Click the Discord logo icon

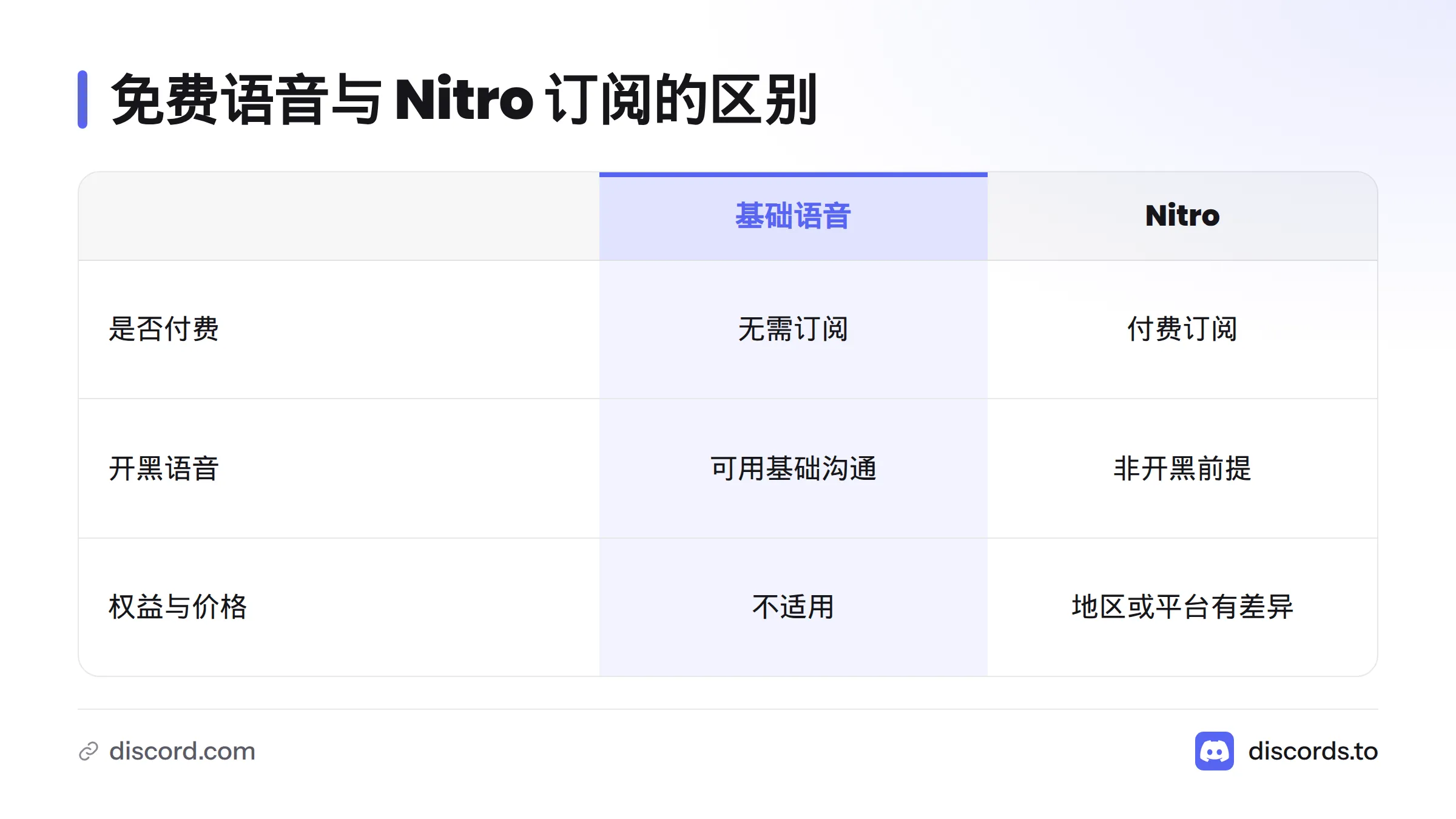tap(1214, 751)
